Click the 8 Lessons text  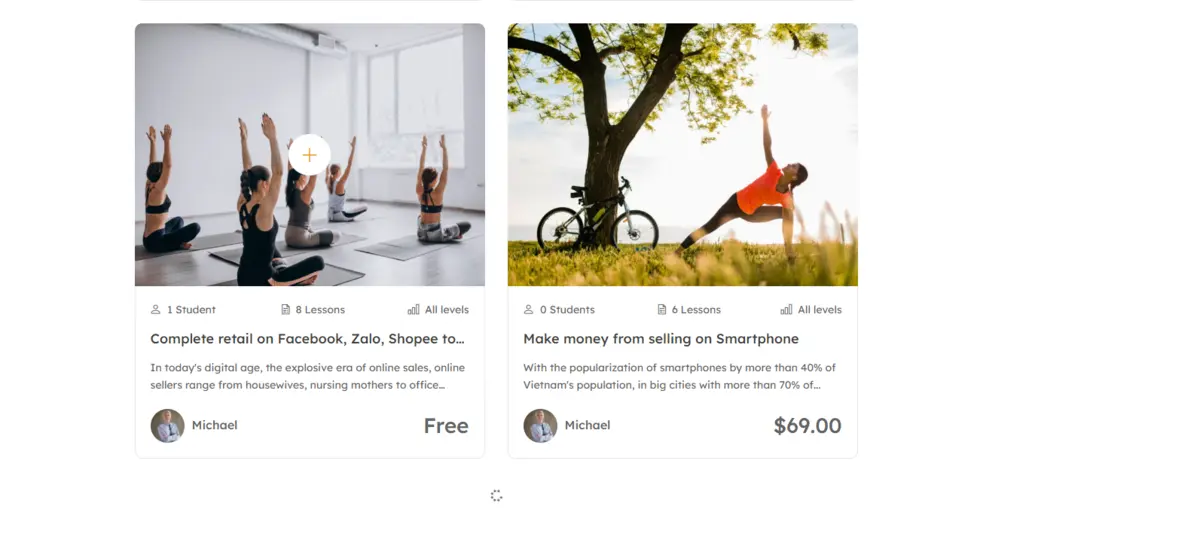click(x=320, y=310)
